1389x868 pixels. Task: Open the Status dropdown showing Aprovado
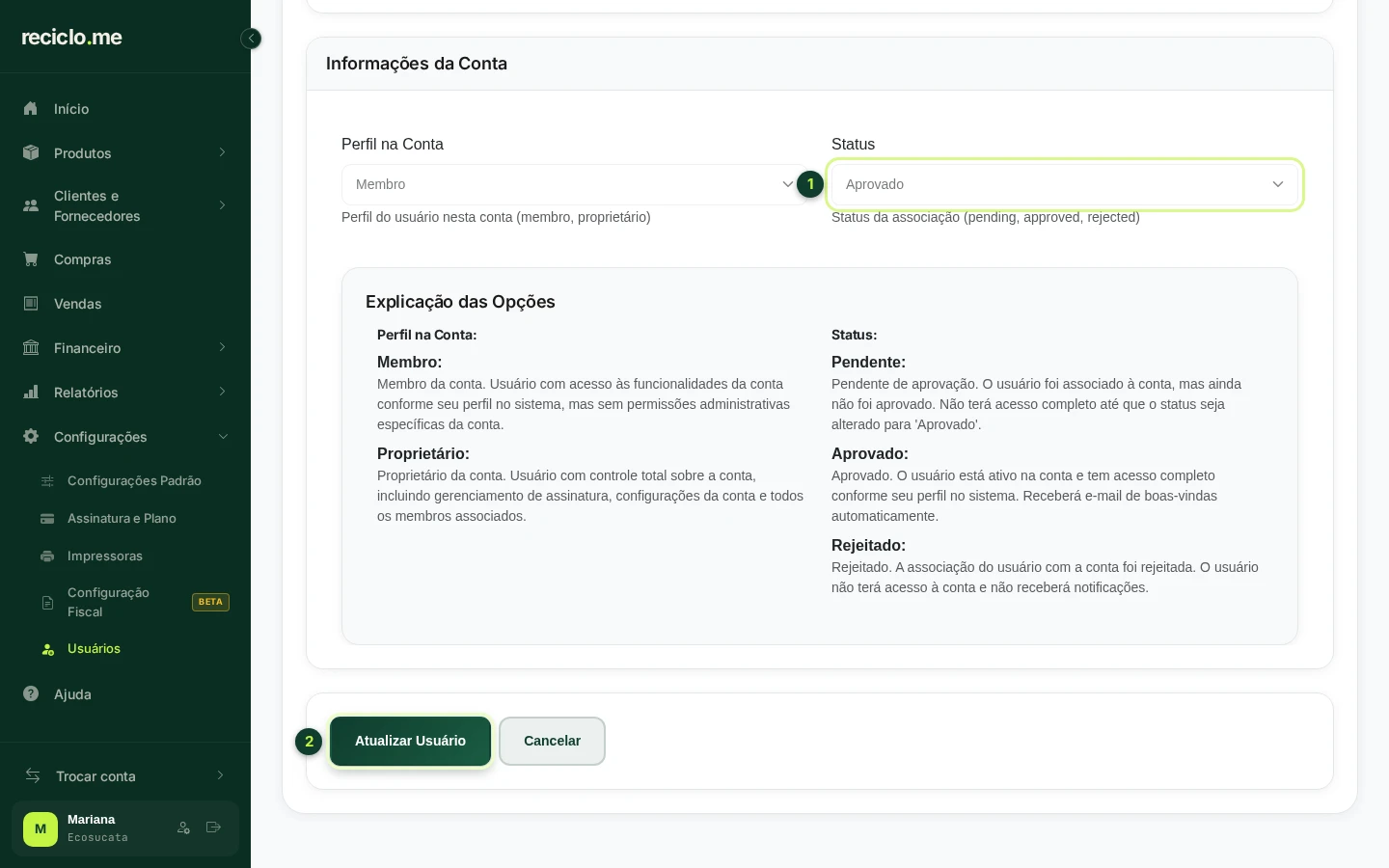1065,184
